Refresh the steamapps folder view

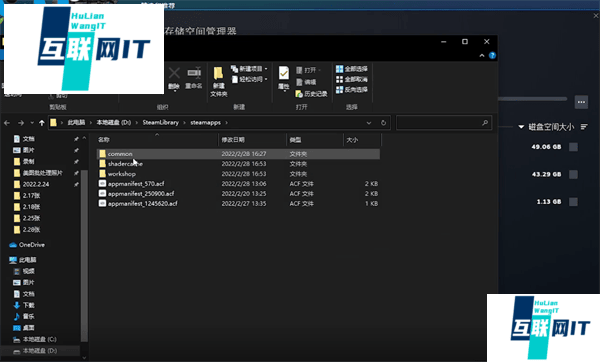click(383, 123)
